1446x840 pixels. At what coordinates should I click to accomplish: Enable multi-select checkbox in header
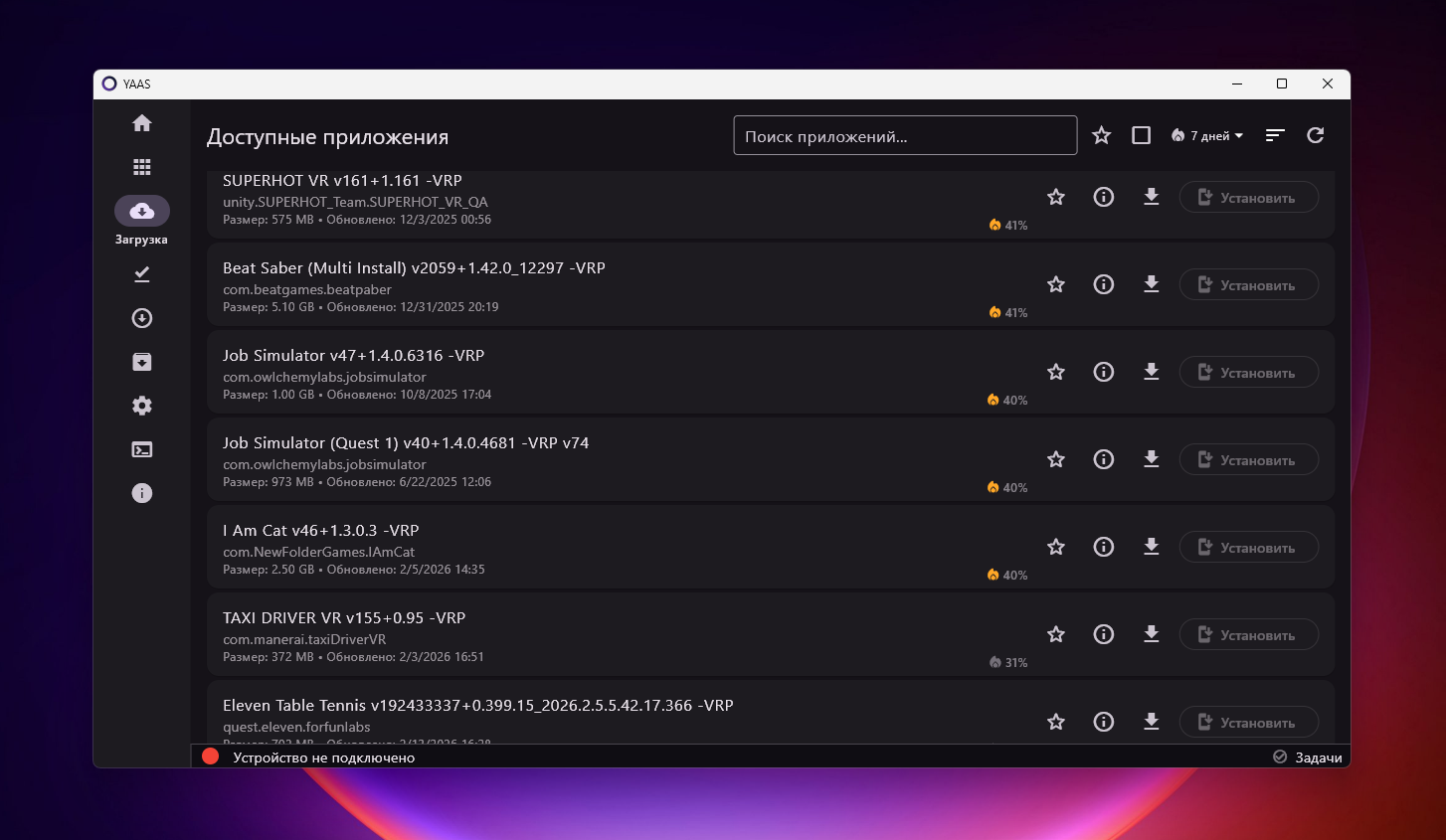tap(1141, 135)
